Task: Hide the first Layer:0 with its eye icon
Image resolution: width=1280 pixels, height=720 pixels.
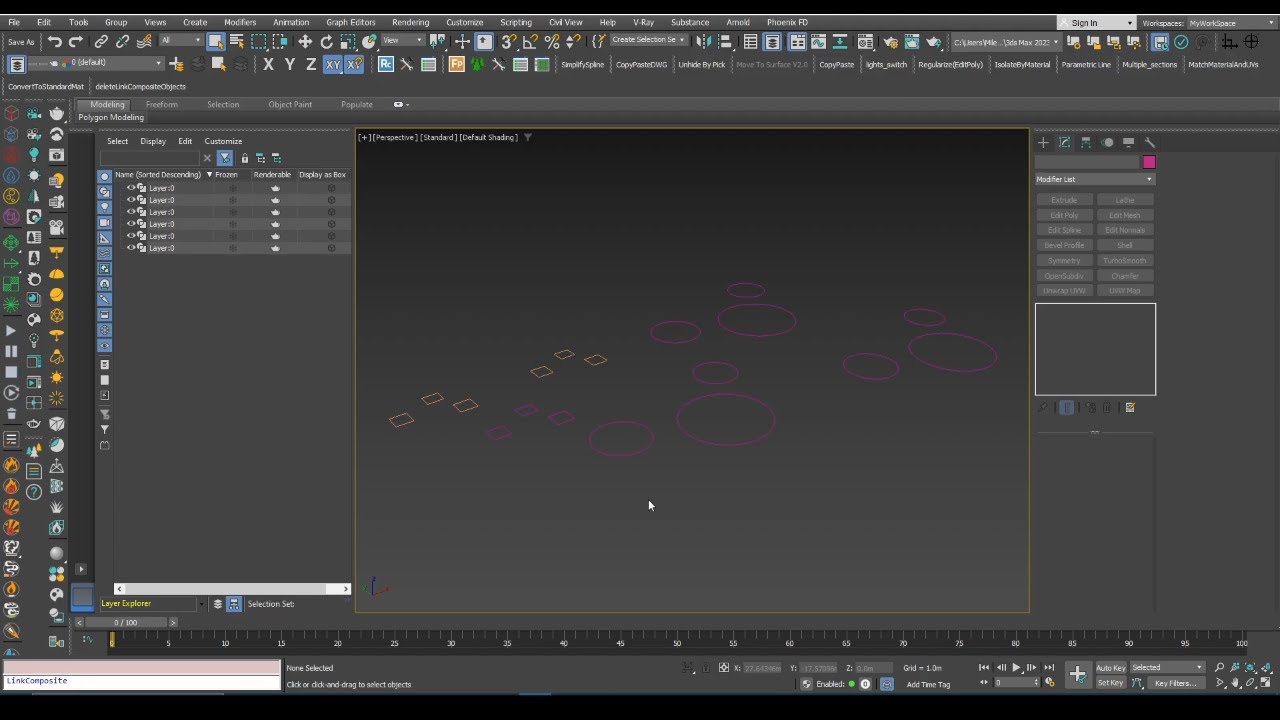Action: click(x=131, y=188)
